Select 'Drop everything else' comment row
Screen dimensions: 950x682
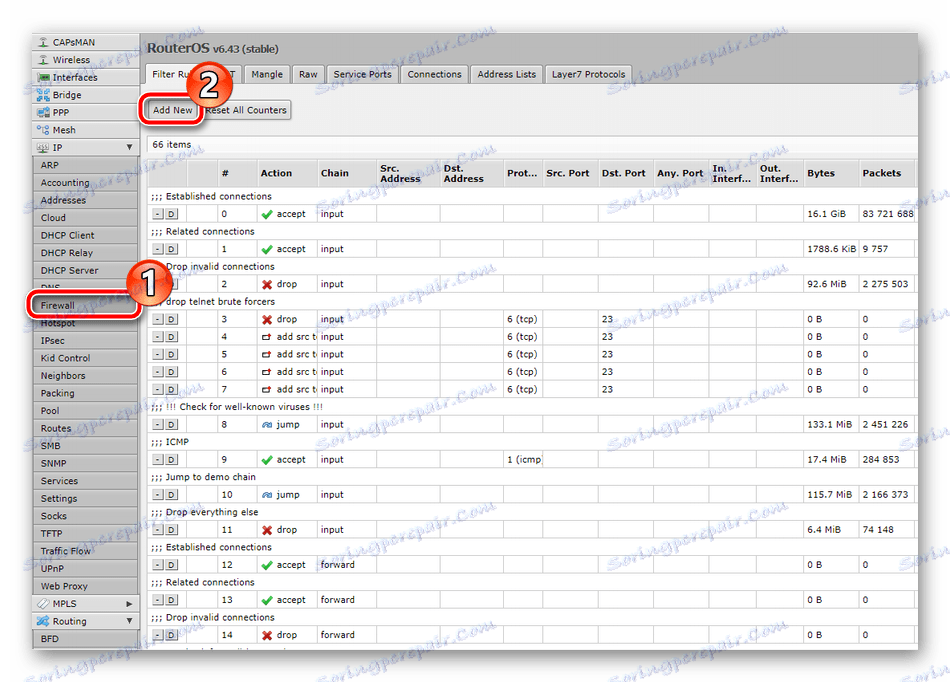tap(533, 512)
